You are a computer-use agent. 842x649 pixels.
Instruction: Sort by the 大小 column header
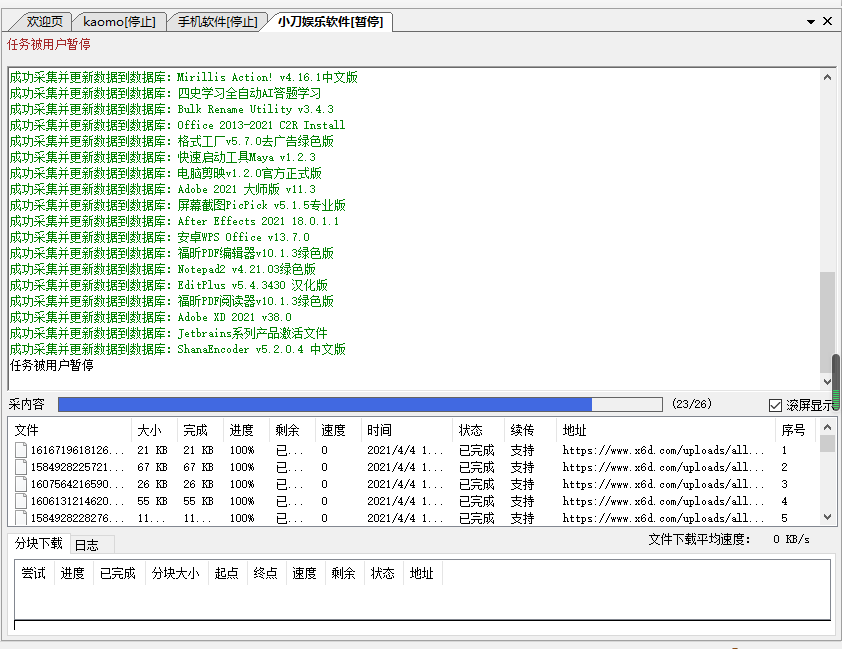[x=154, y=430]
